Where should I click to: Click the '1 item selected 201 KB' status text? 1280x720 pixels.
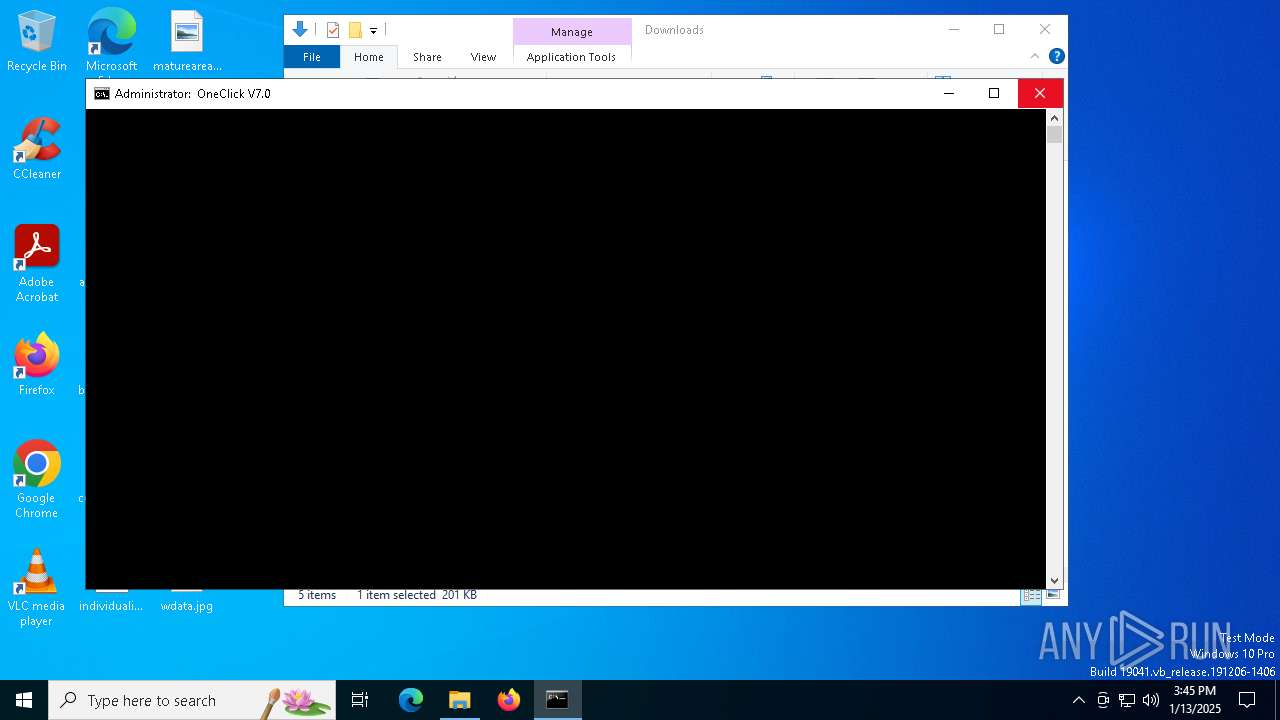click(417, 595)
